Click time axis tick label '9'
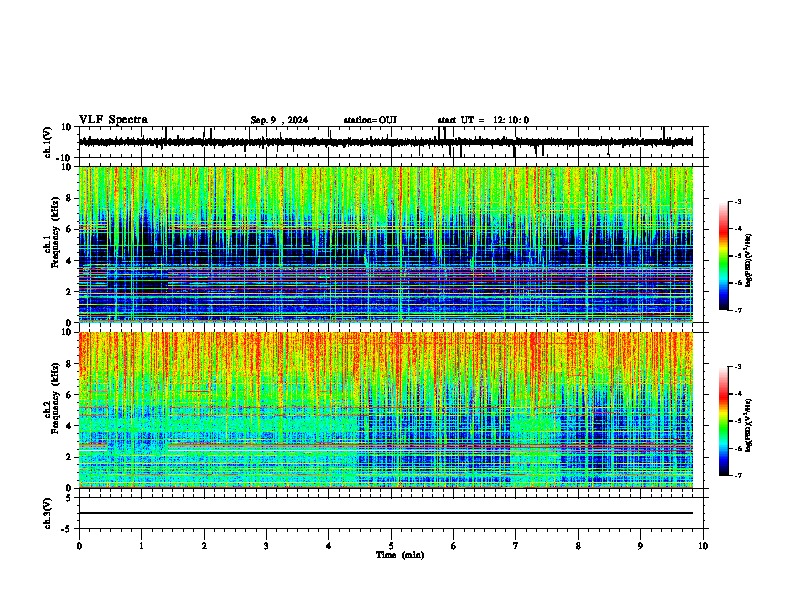This screenshot has height=612, width=792. tap(640, 545)
